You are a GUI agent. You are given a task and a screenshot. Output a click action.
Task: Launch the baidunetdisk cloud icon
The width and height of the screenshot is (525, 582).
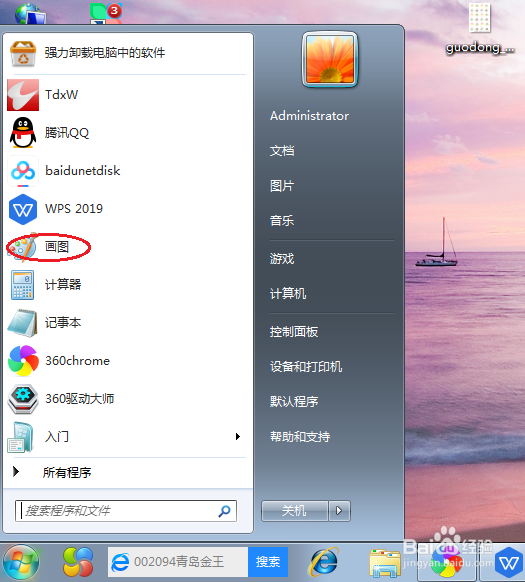click(x=23, y=171)
